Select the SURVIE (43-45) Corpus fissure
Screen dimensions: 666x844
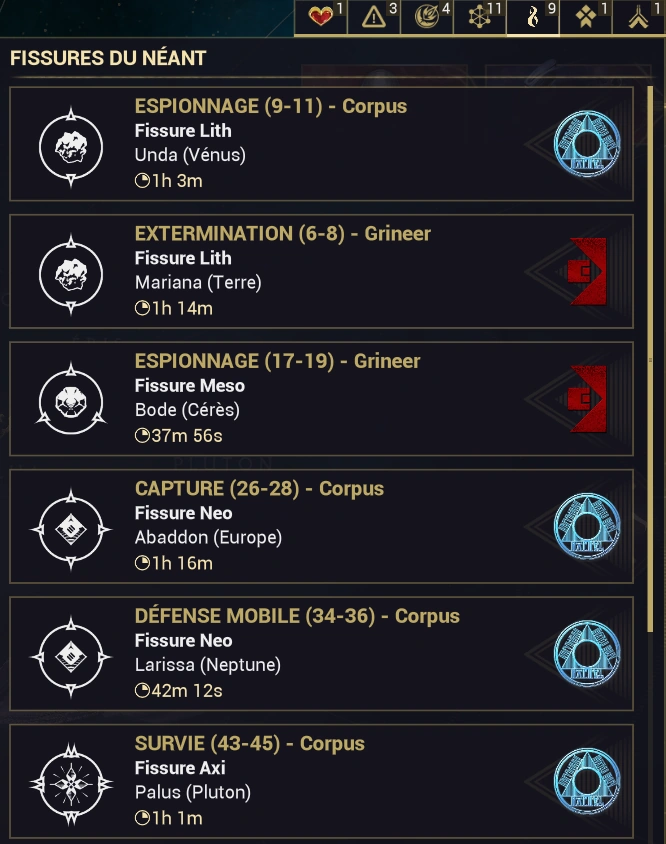[249, 744]
